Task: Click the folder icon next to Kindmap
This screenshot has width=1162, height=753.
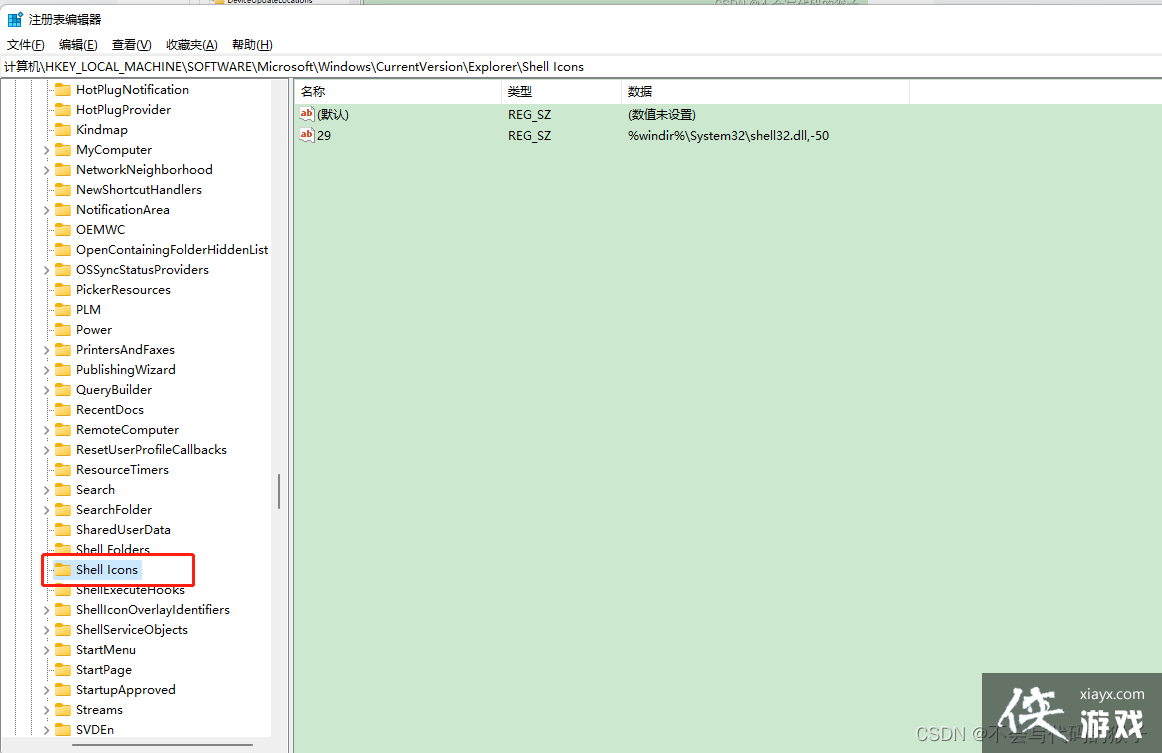Action: click(63, 130)
